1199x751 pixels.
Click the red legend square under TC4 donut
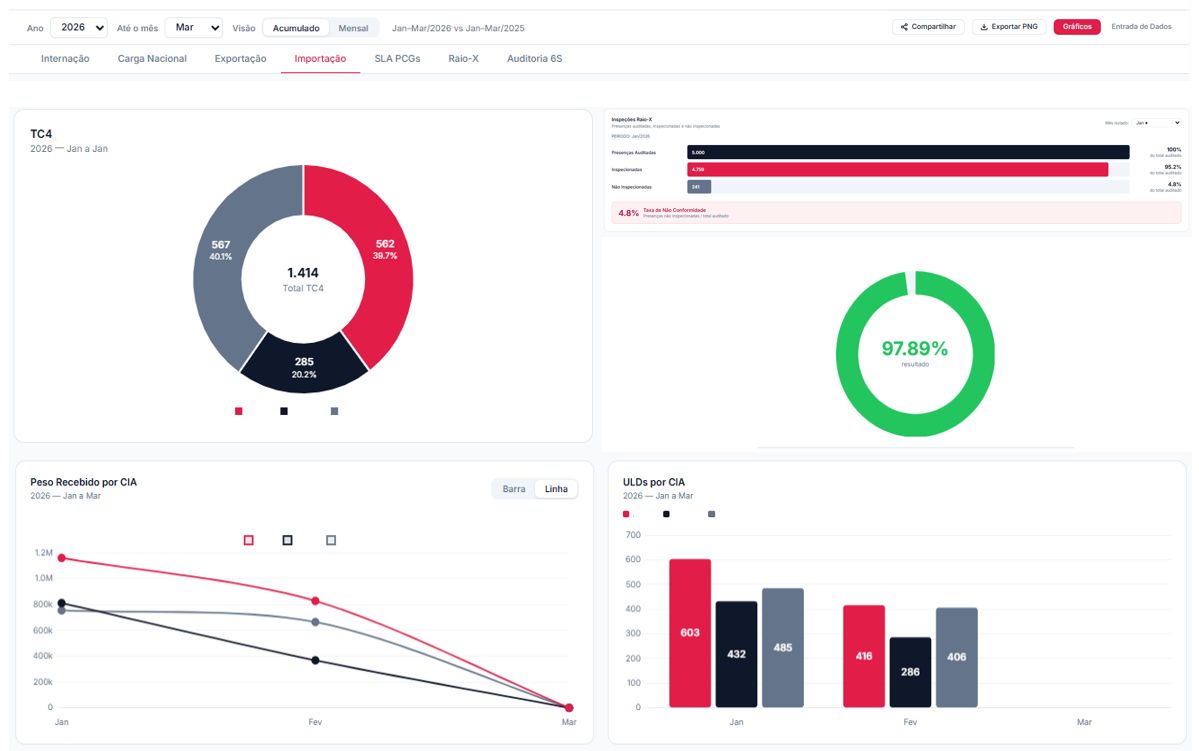(x=239, y=411)
